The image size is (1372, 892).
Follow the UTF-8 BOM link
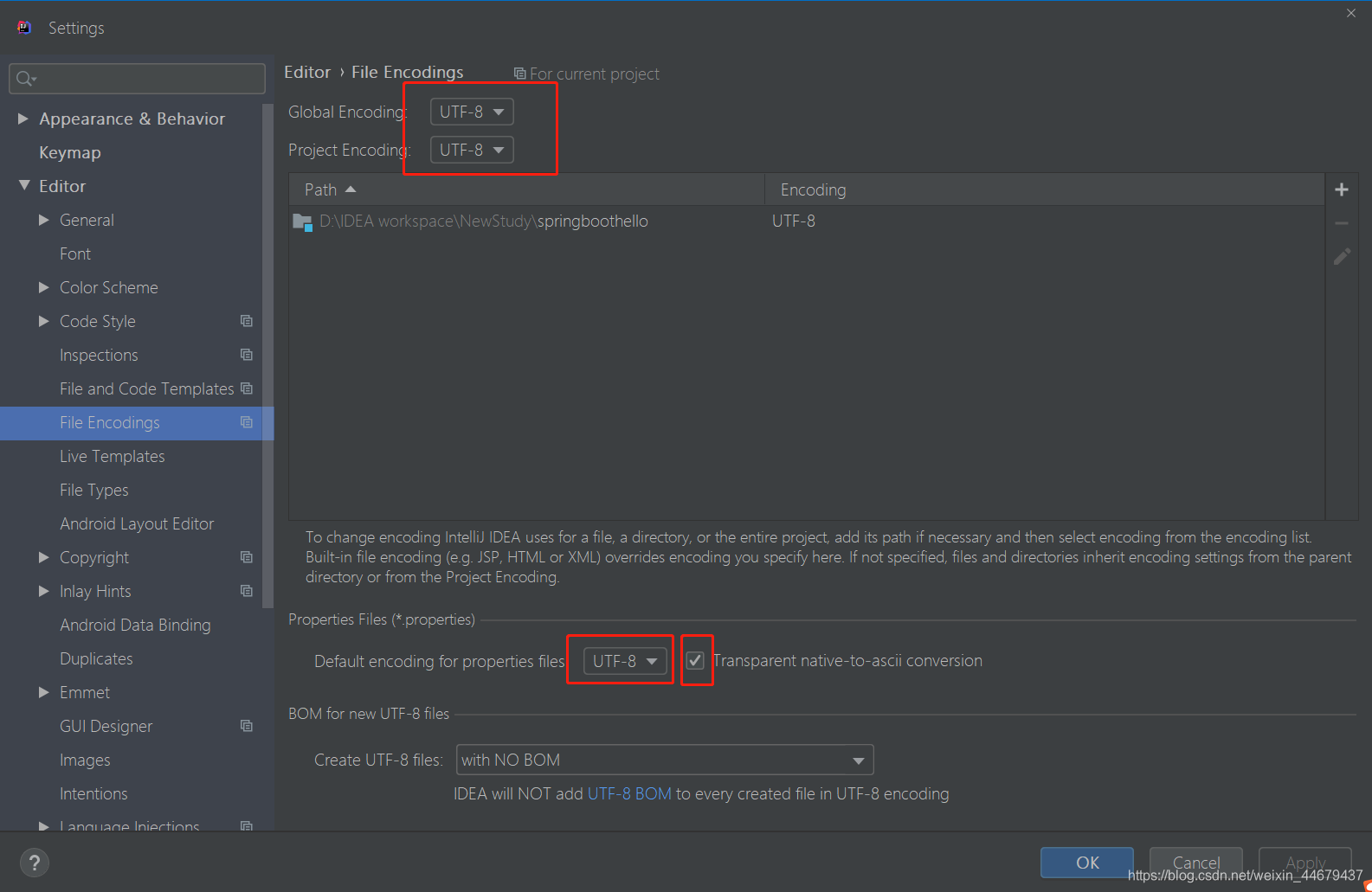pos(629,793)
